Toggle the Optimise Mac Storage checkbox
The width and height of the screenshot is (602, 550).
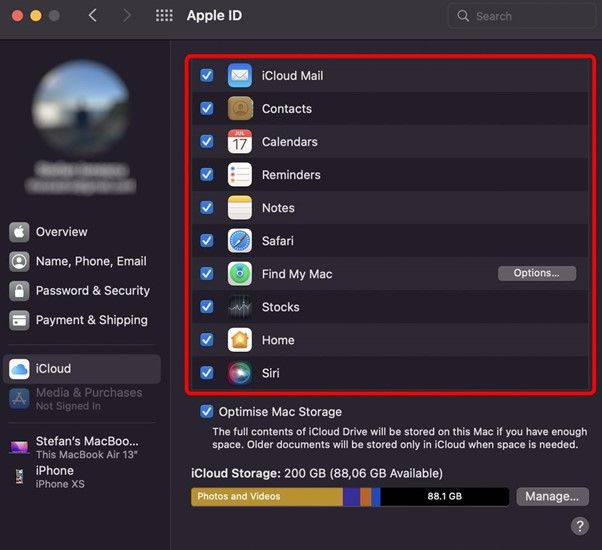(207, 411)
